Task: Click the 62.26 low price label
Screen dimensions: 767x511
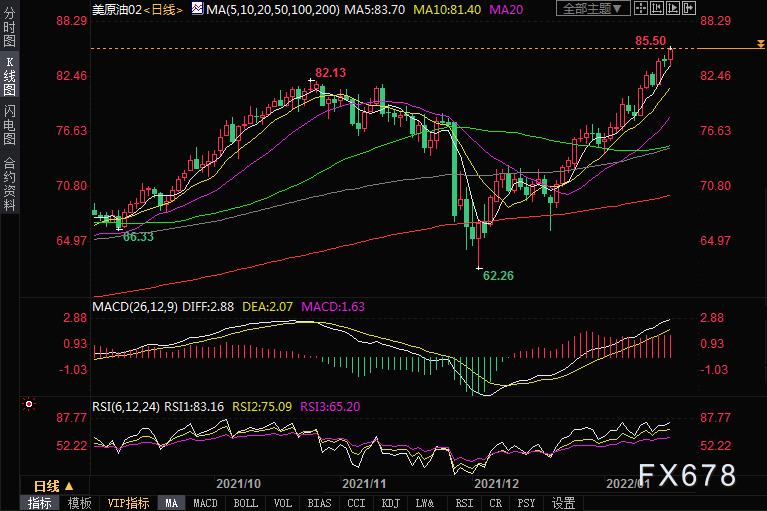Action: [498, 276]
